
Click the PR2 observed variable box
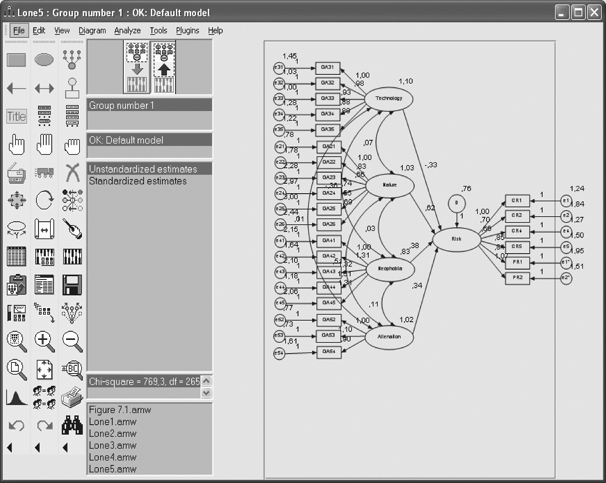[517, 278]
